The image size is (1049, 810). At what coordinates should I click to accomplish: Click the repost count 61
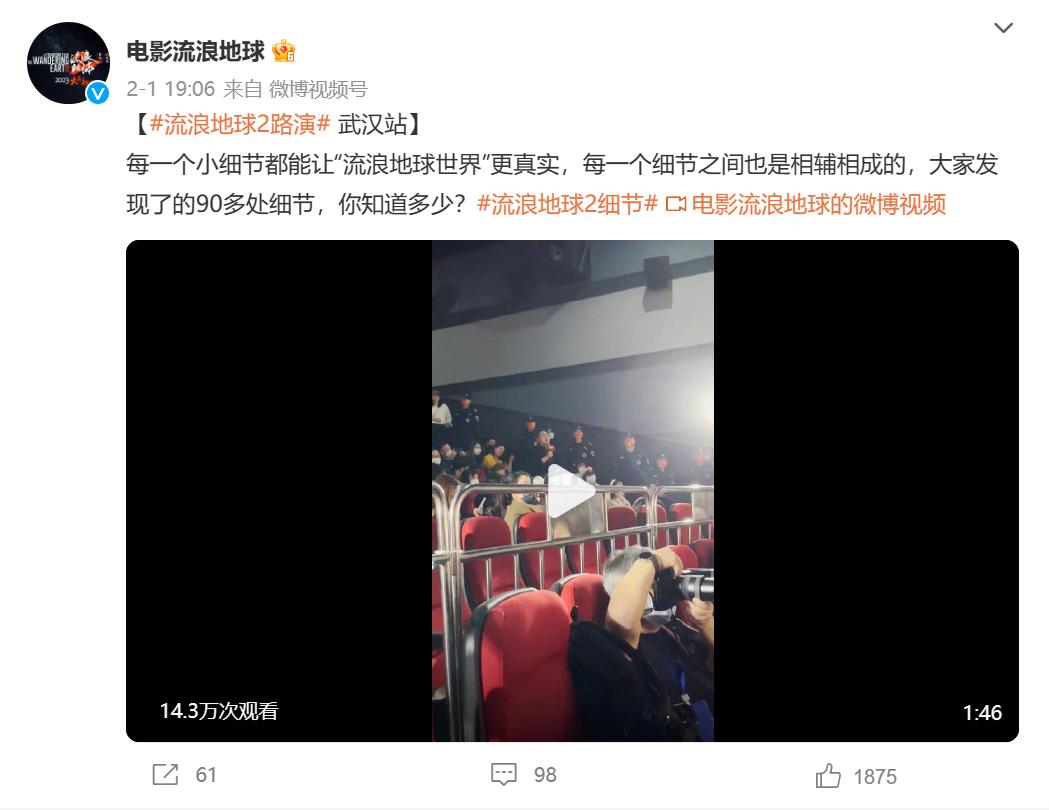point(206,775)
